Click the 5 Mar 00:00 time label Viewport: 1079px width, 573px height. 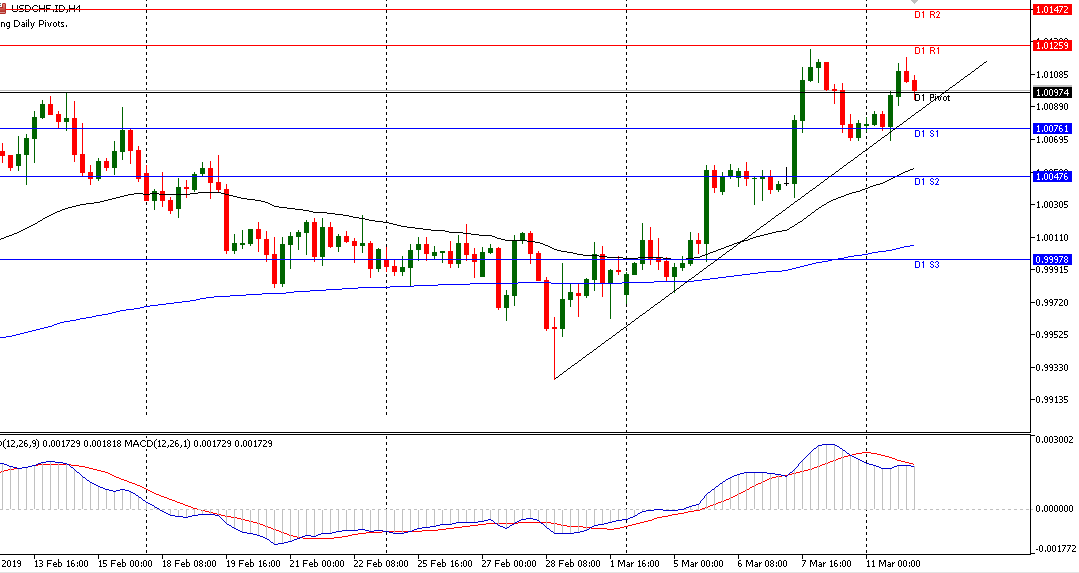click(x=700, y=564)
